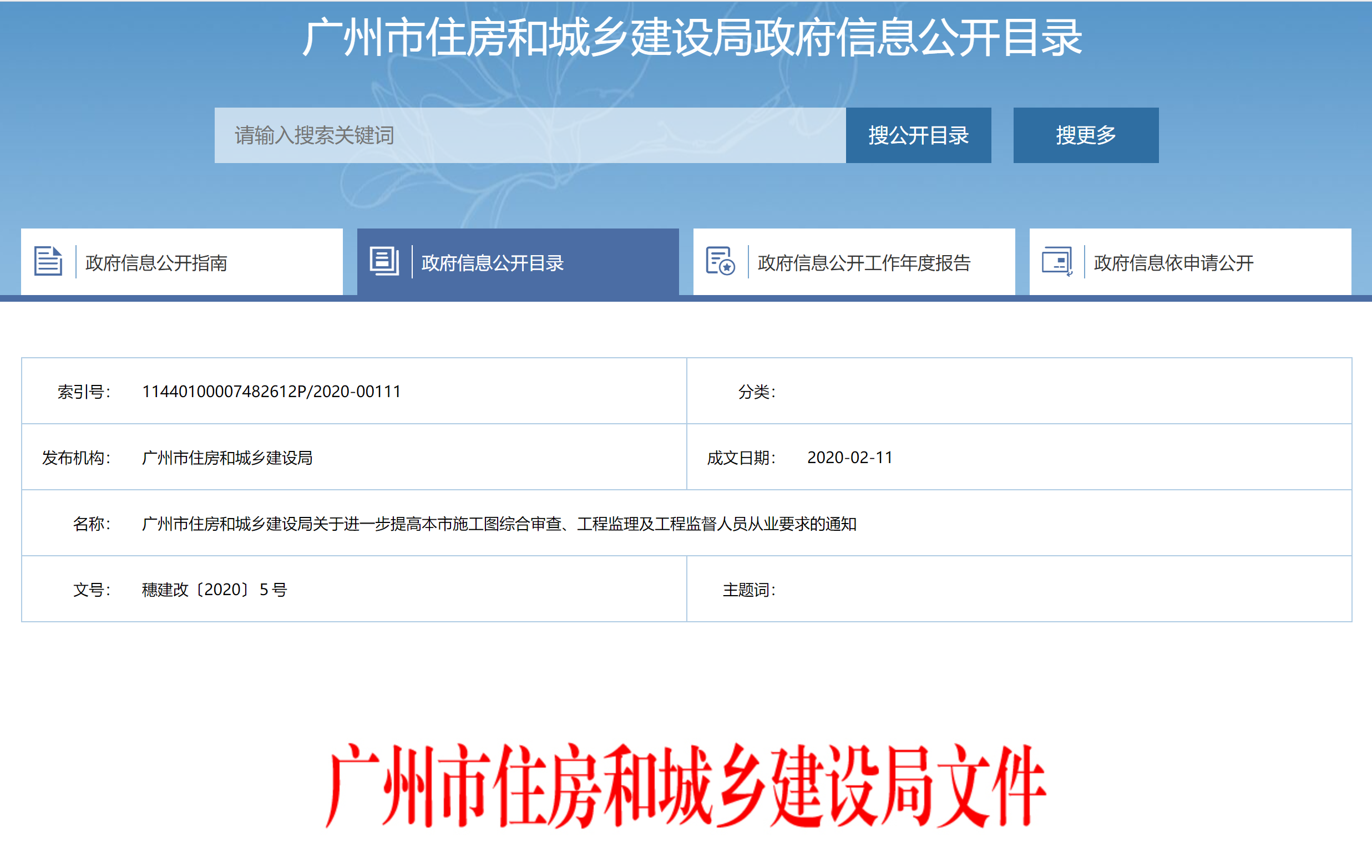
Task: Click the document number 穗建改〔2020〕5号
Action: pos(214,590)
